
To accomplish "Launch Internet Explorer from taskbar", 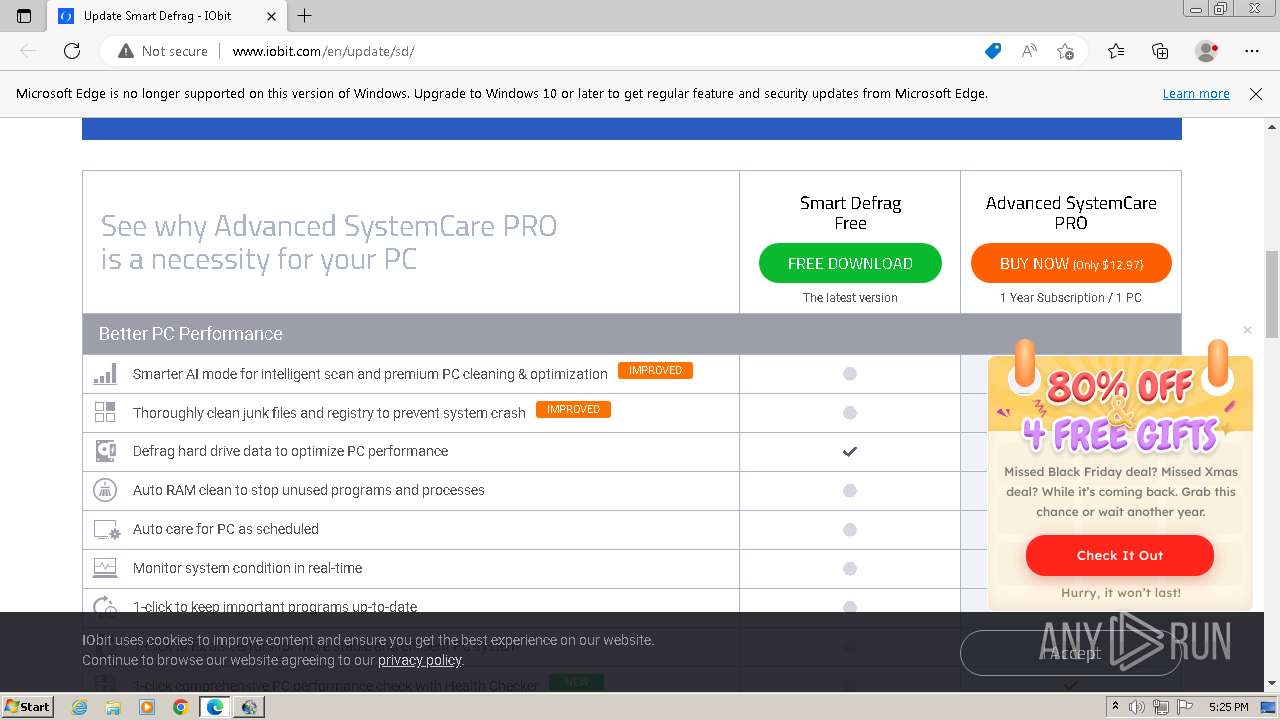I will pyautogui.click(x=80, y=707).
